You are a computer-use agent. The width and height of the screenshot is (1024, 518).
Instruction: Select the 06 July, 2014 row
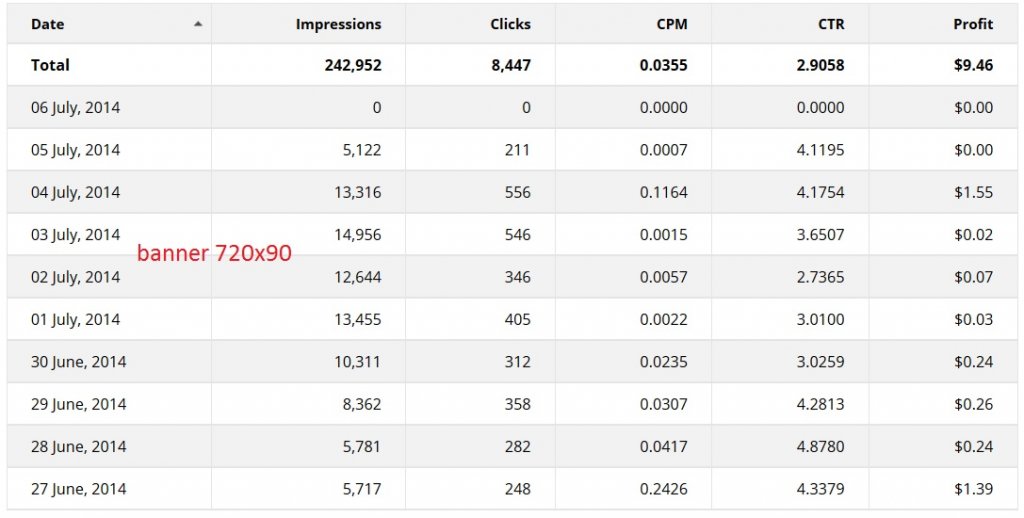[512, 107]
